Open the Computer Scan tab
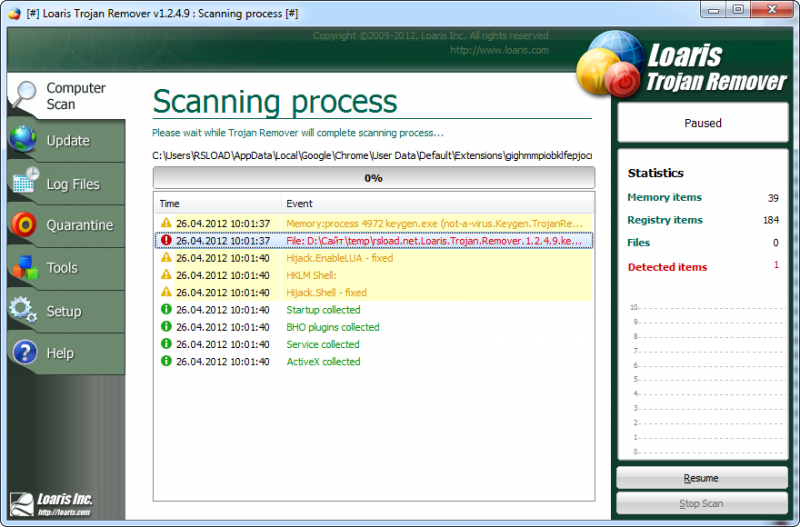The image size is (800, 527). pos(66,96)
